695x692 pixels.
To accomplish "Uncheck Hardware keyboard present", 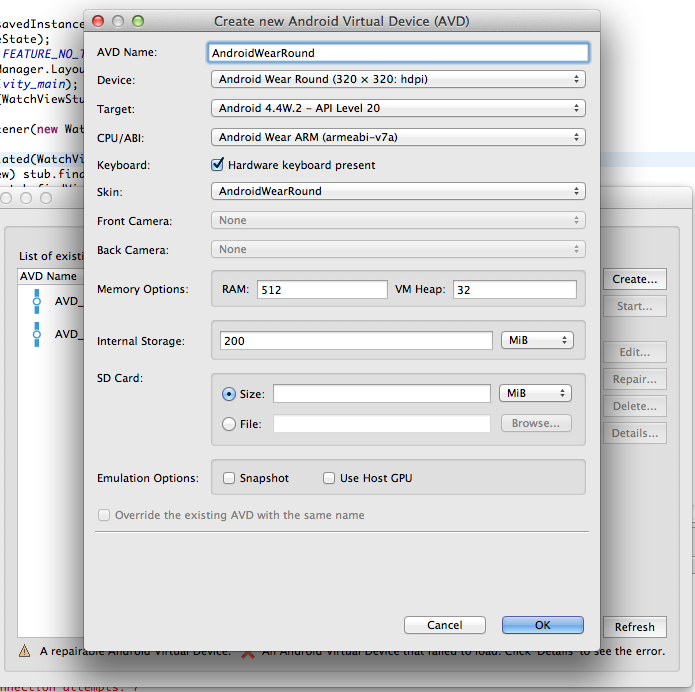I will (x=217, y=165).
